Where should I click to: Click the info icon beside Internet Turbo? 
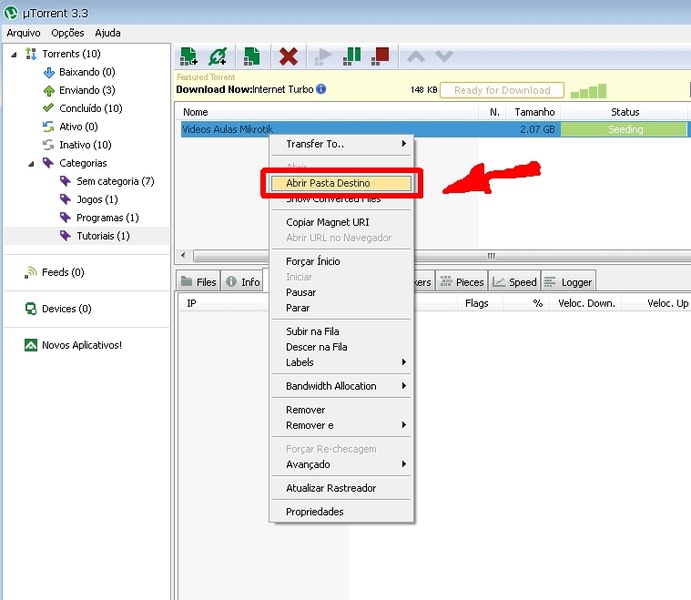point(321,89)
